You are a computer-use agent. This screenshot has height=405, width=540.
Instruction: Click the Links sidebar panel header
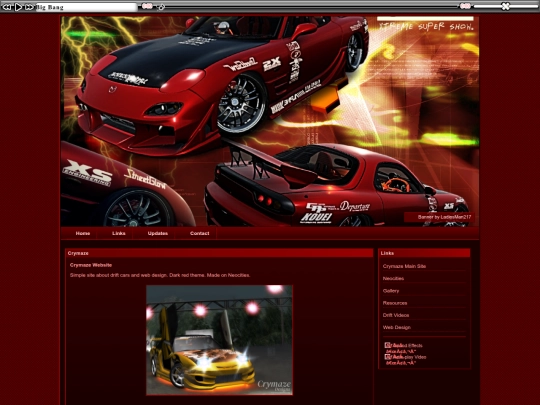424,253
